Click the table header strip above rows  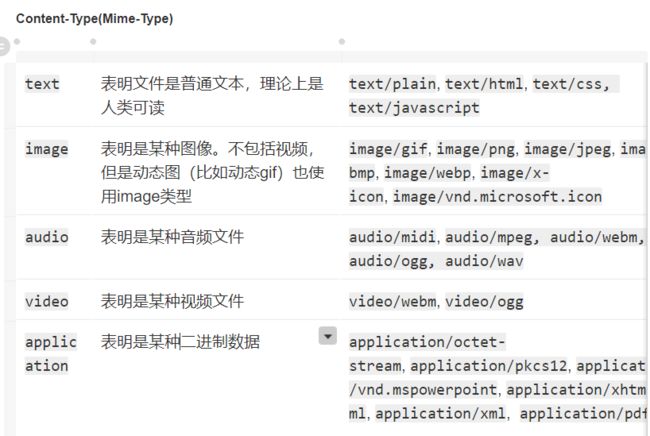point(332,57)
